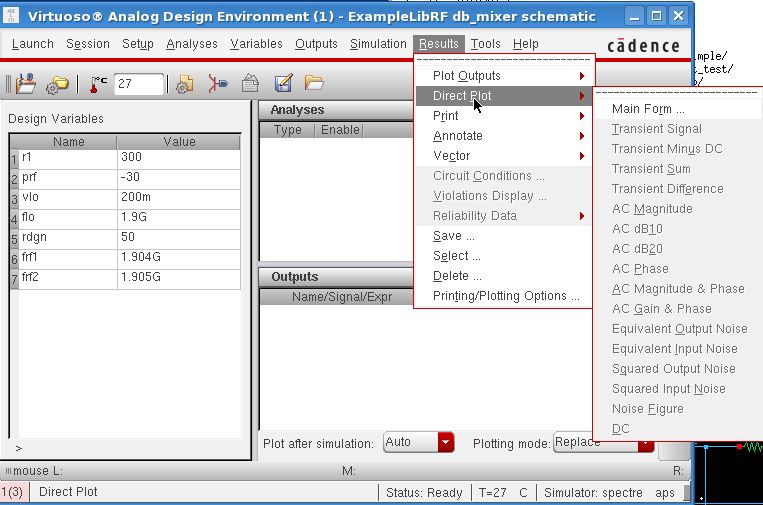This screenshot has height=505, width=763.
Task: Open the Analyses menu
Action: pos(192,44)
